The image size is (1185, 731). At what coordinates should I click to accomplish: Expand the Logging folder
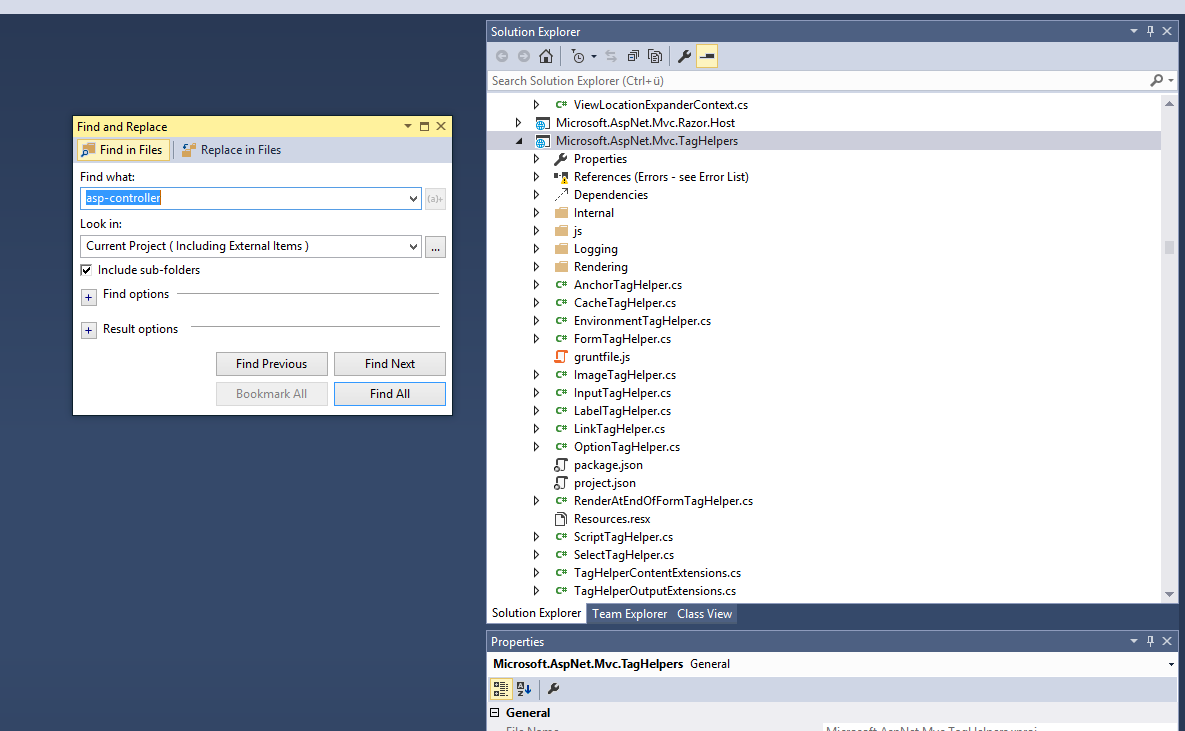click(x=536, y=249)
